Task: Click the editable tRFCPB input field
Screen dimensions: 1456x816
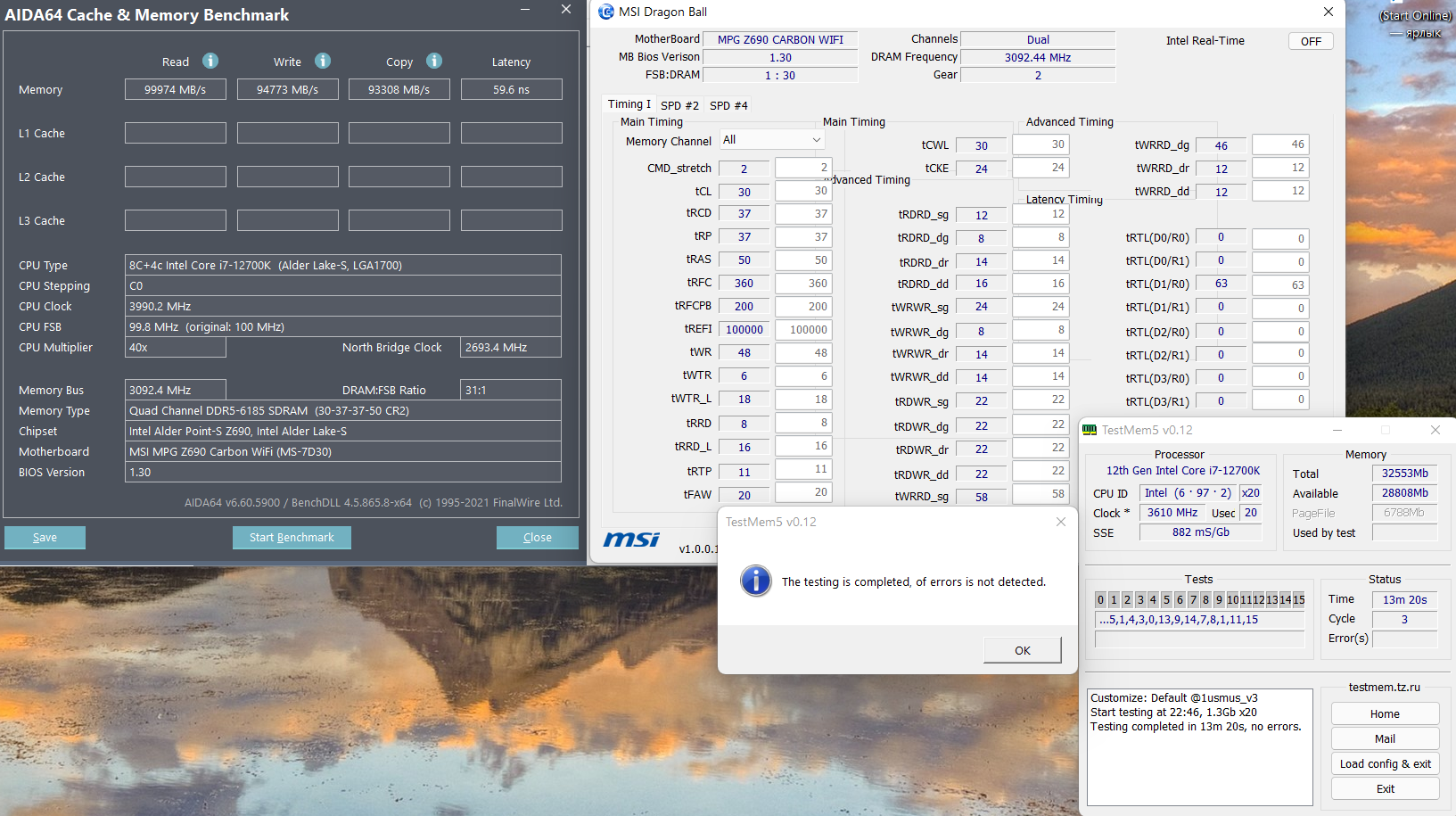Action: point(803,307)
